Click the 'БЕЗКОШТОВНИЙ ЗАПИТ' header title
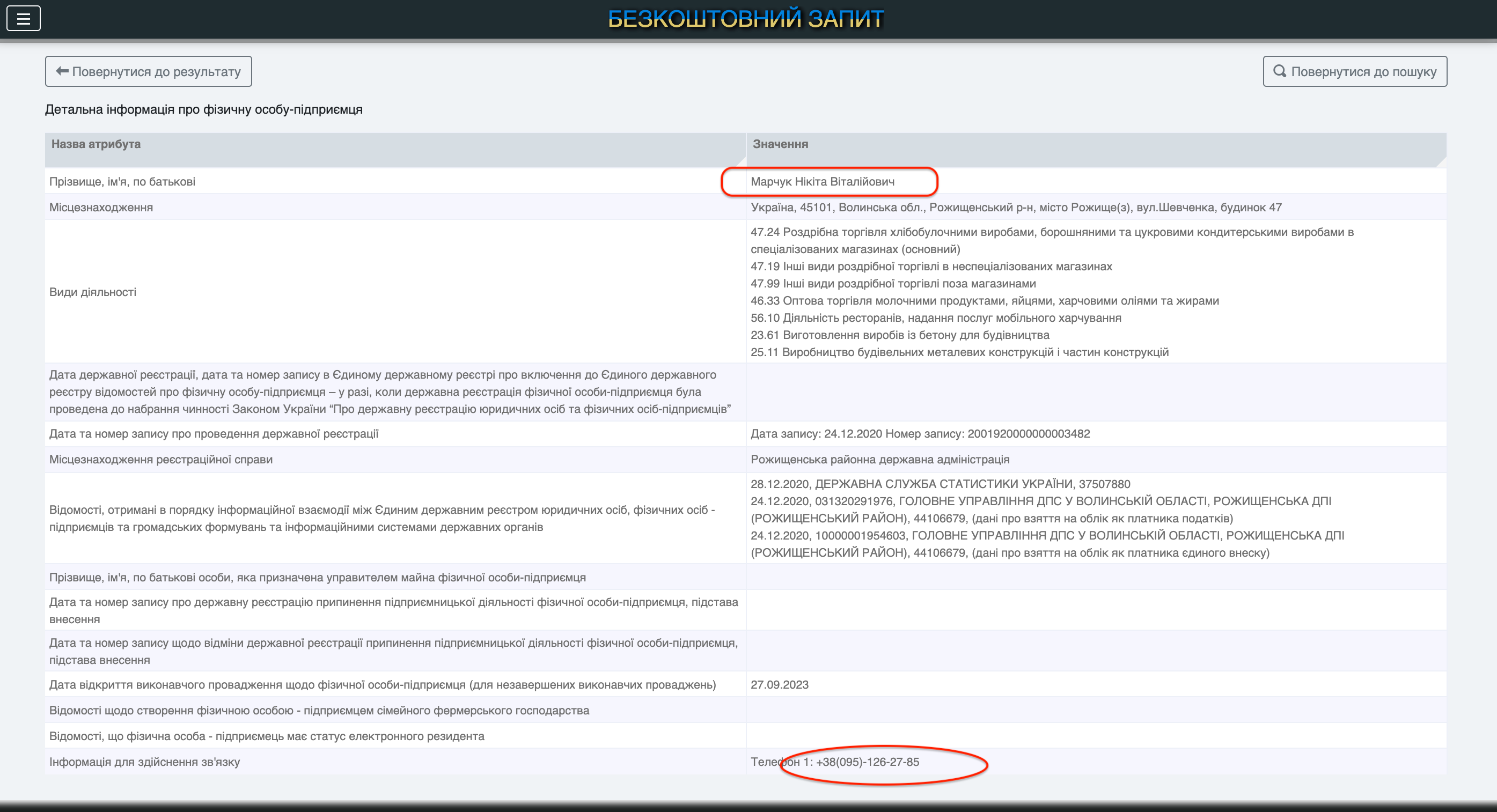 (746, 19)
